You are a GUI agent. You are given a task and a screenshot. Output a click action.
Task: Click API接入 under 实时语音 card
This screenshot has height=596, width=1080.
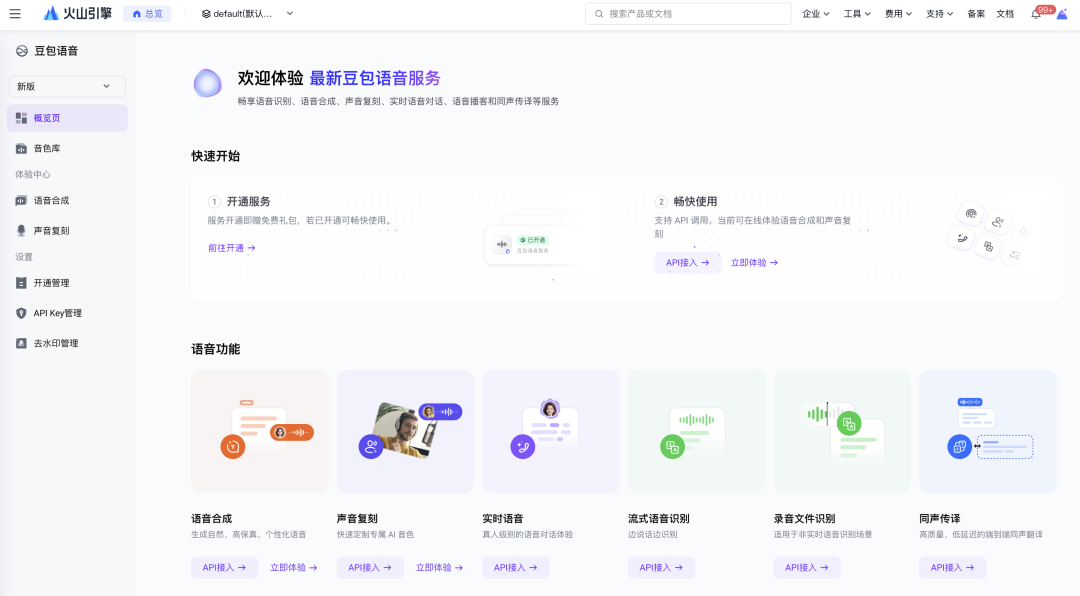(x=515, y=568)
